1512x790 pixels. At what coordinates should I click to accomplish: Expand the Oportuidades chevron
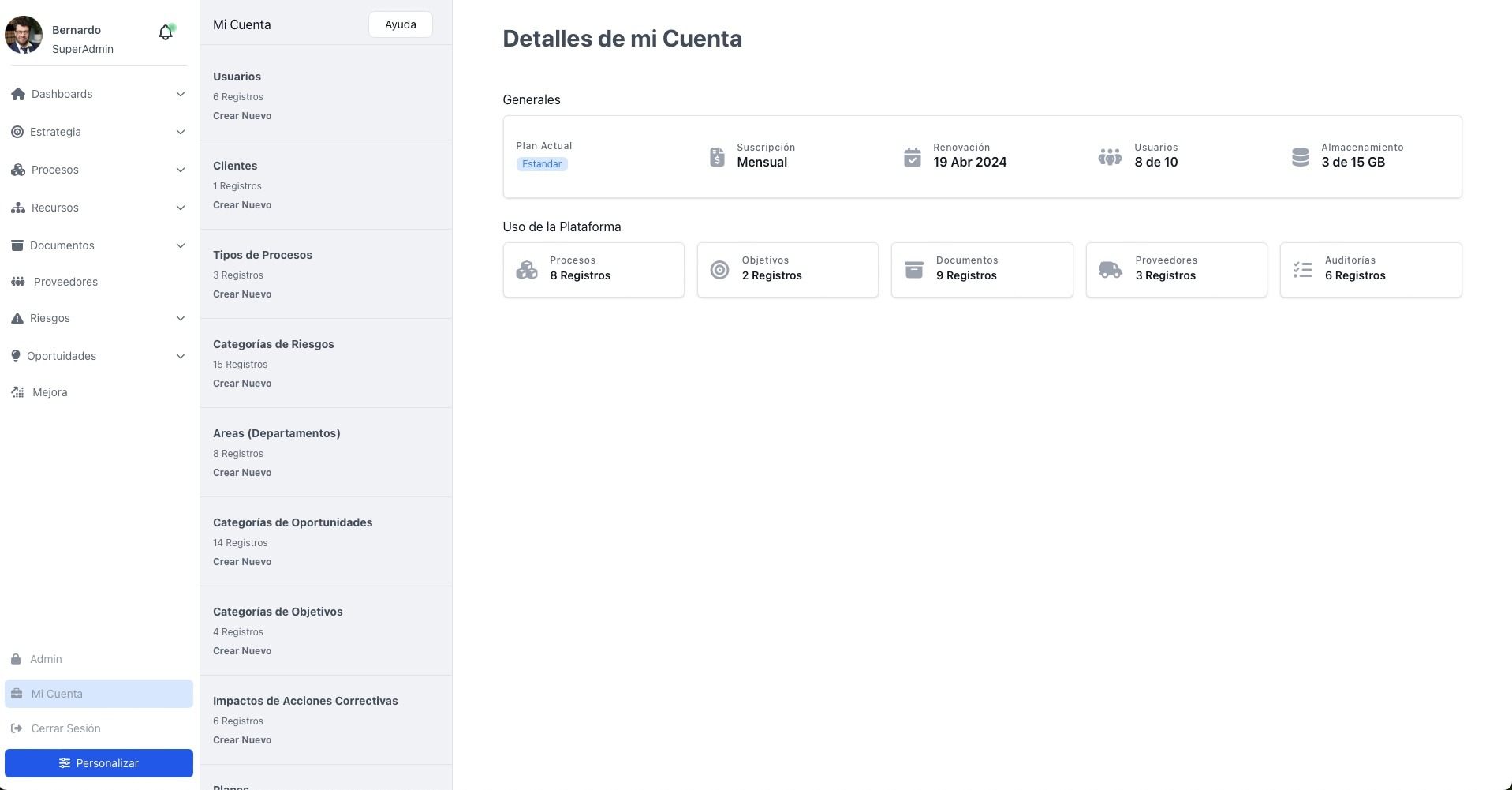coord(181,356)
